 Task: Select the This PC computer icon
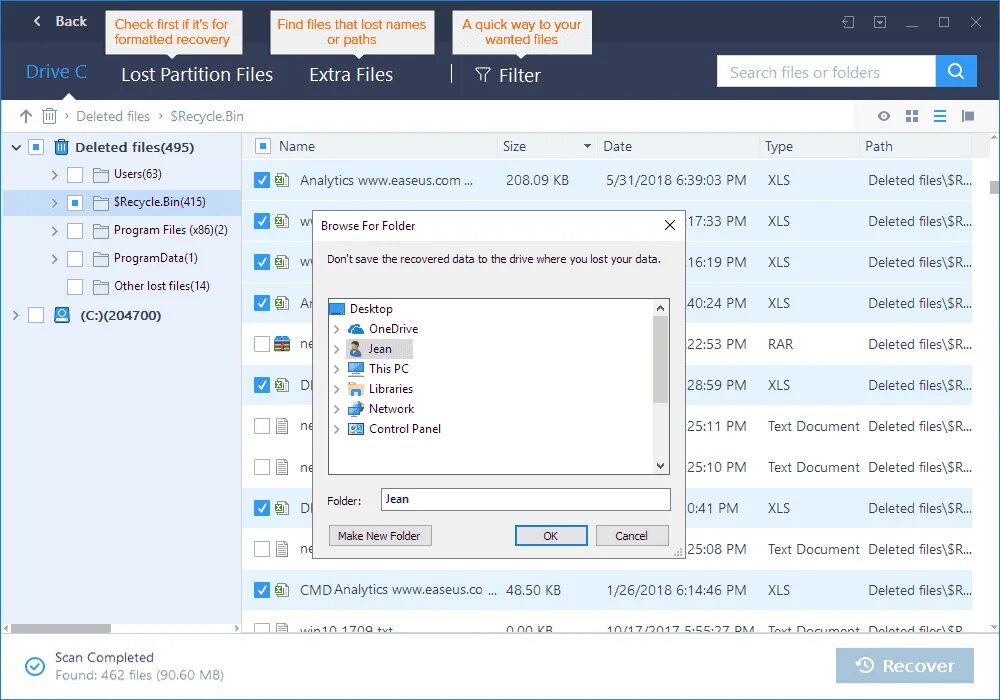tap(356, 368)
